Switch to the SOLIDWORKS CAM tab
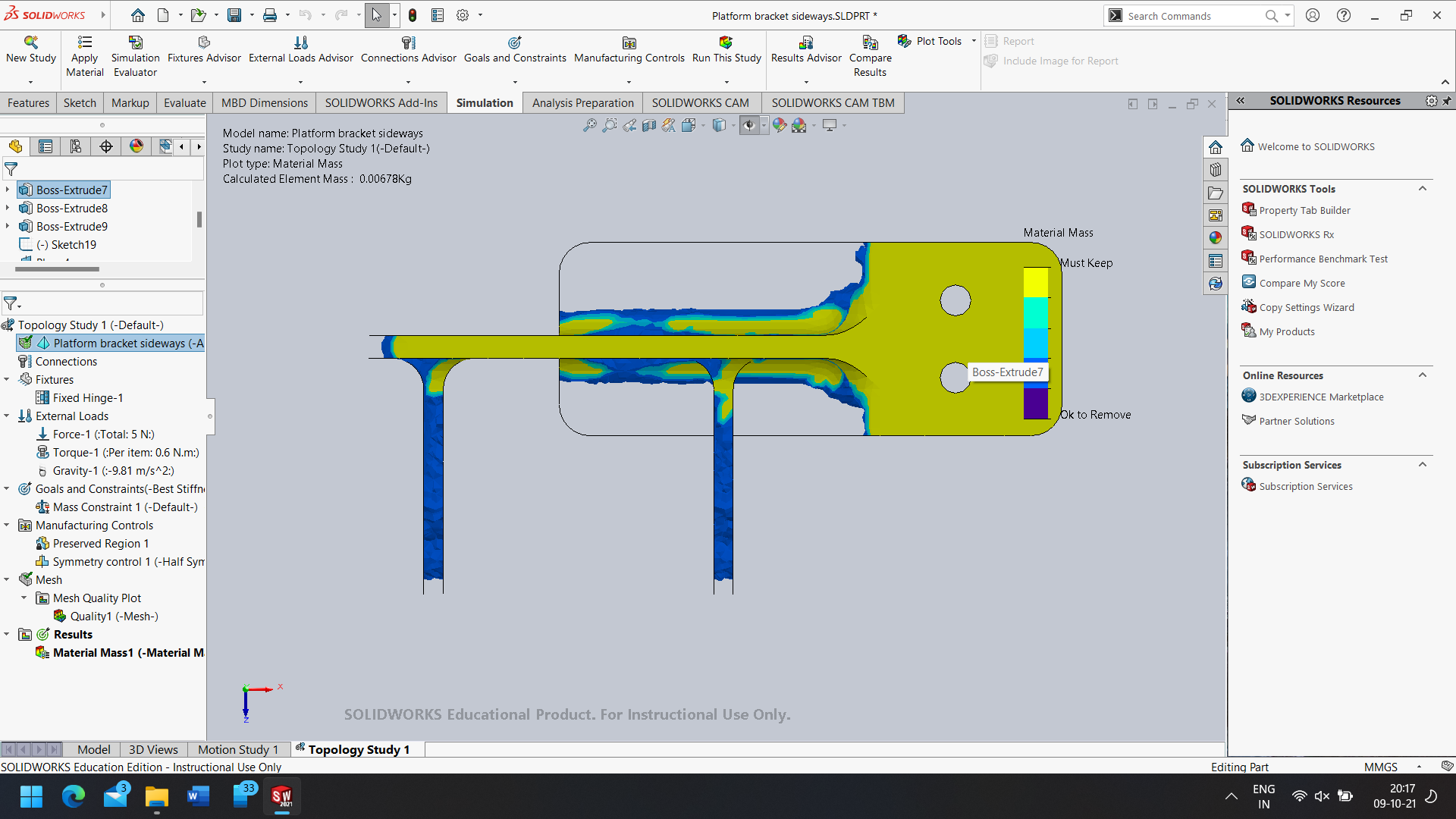Screen dimensions: 1456x819 pos(700,102)
